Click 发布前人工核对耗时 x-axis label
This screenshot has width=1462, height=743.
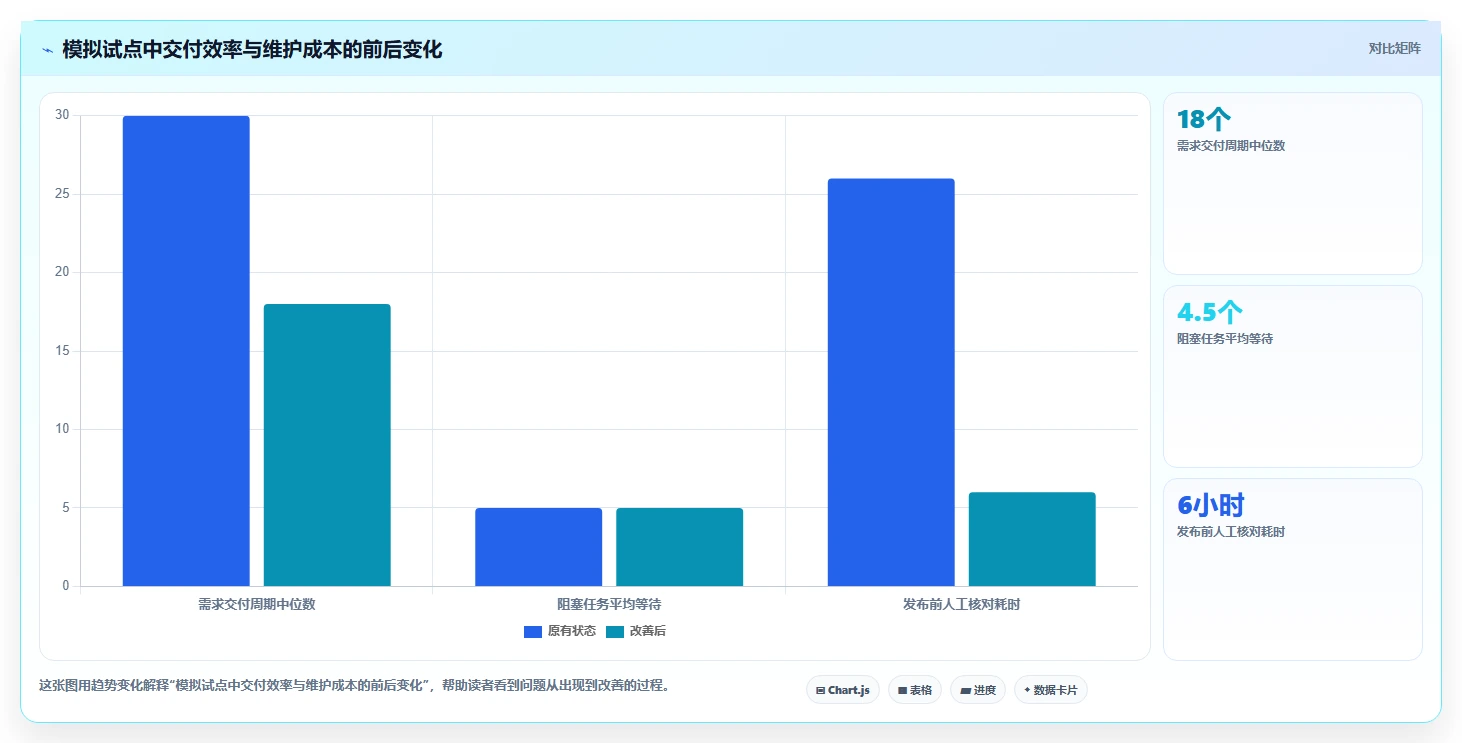click(x=962, y=604)
